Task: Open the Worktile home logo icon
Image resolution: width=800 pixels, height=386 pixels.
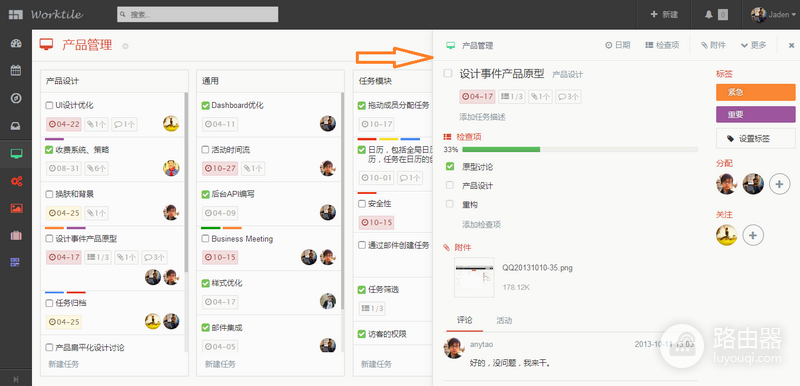Action: tap(16, 14)
